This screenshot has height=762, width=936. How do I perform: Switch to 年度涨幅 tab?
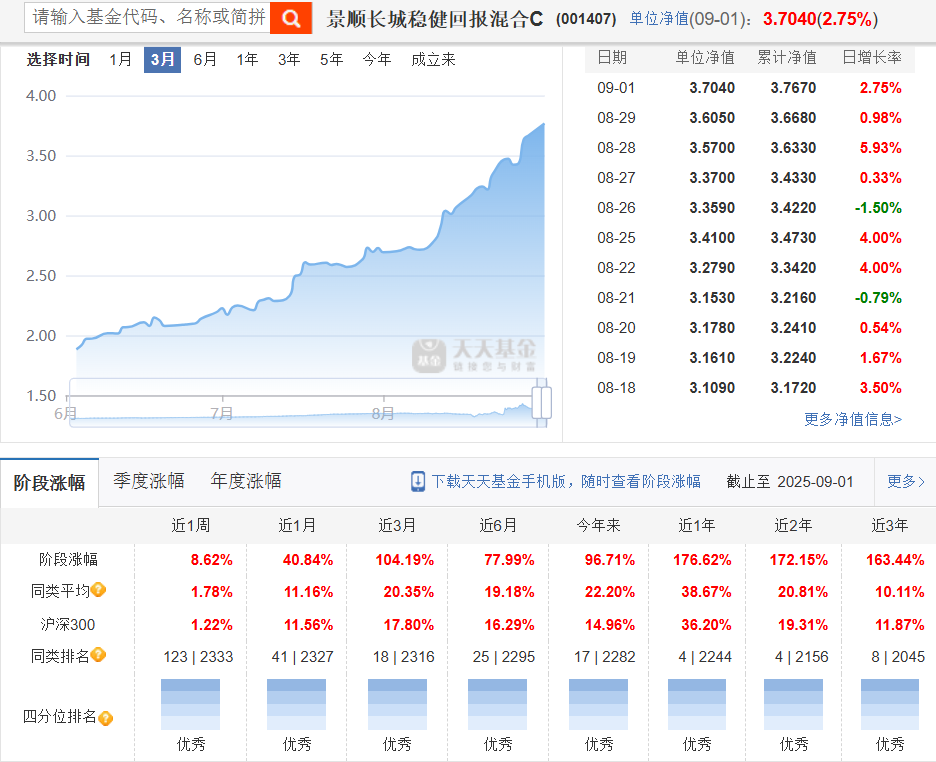tap(246, 481)
